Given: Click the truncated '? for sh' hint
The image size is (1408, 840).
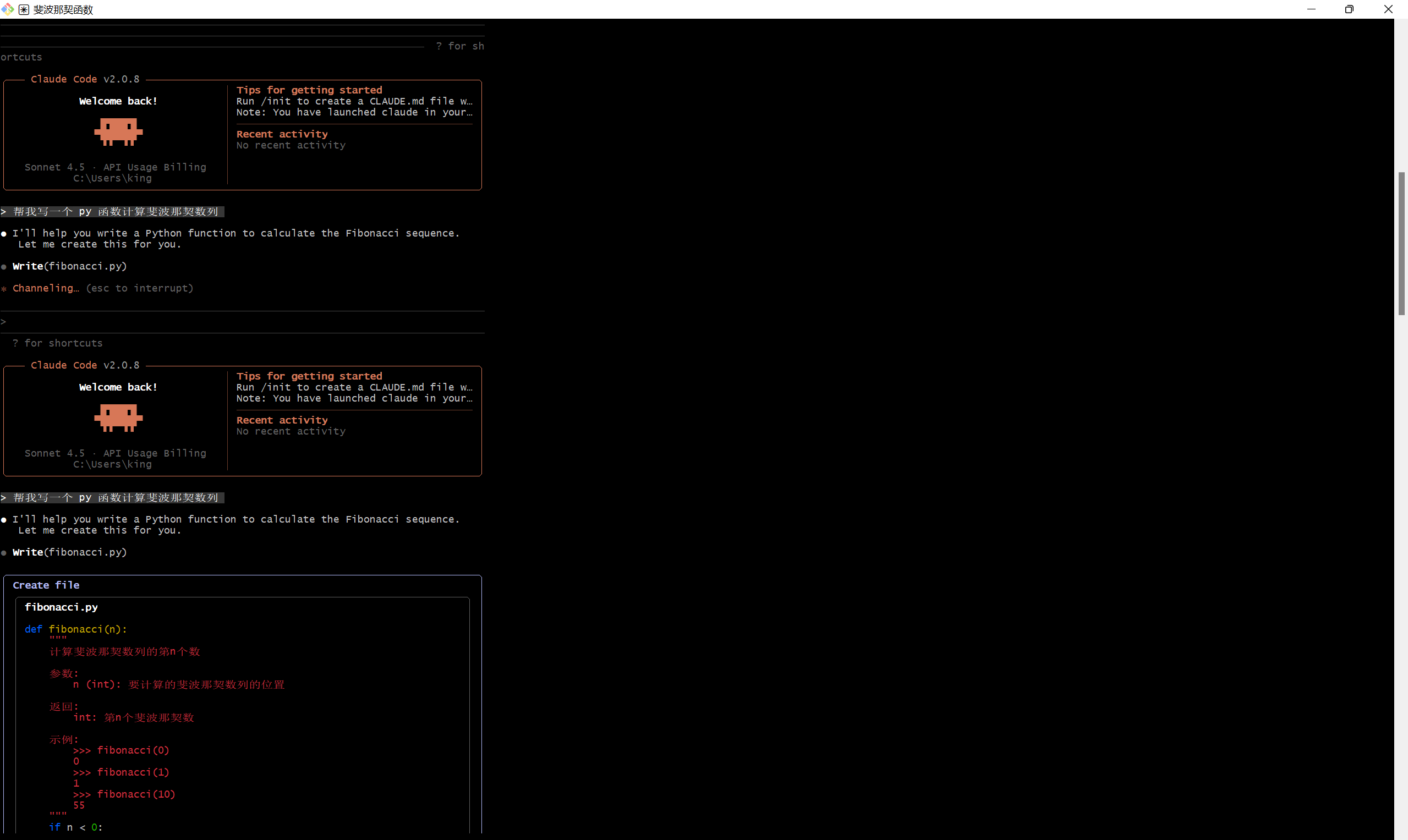Looking at the screenshot, I should coord(460,46).
